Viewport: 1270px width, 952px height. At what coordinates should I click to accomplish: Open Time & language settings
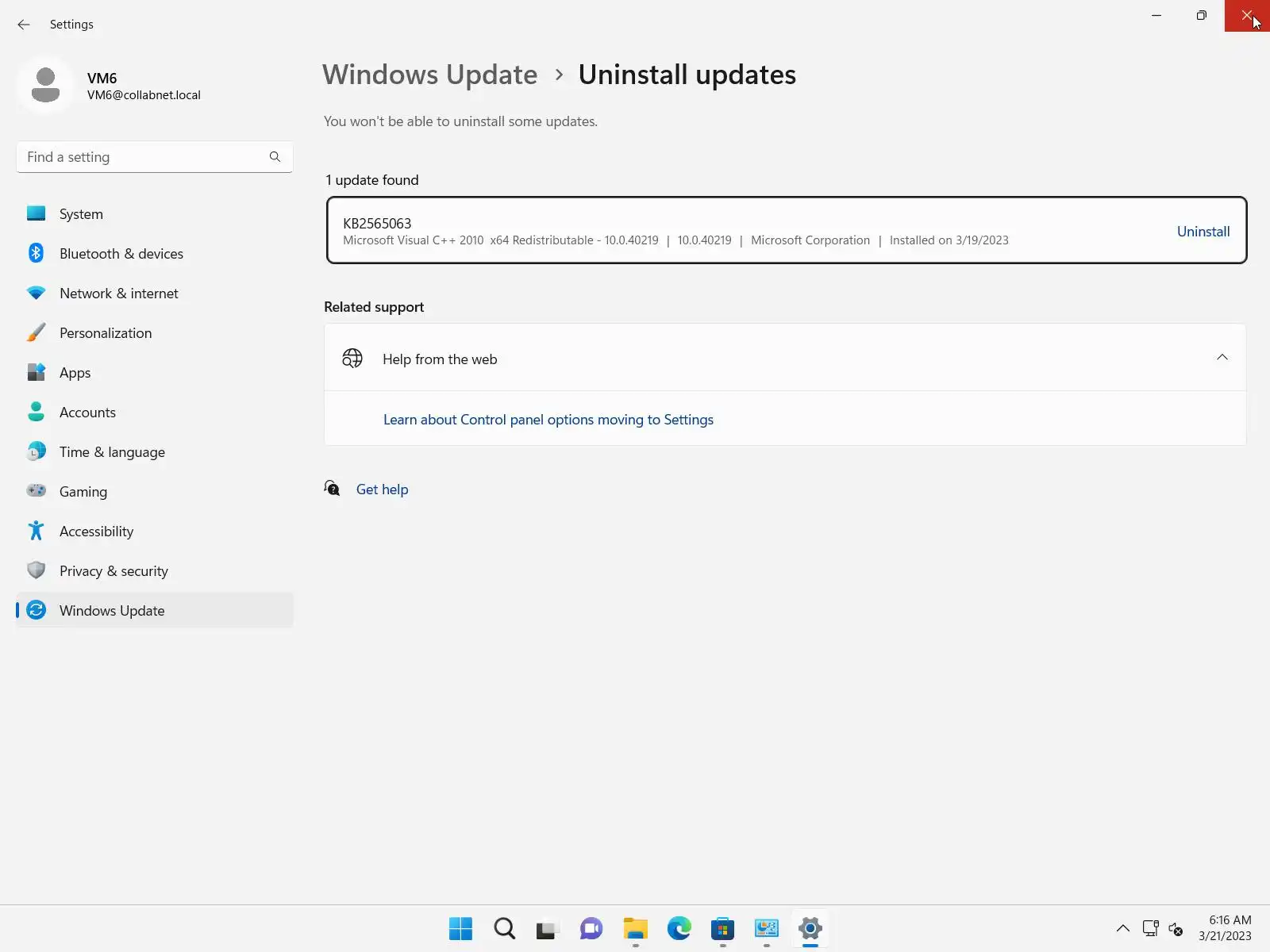click(x=155, y=451)
